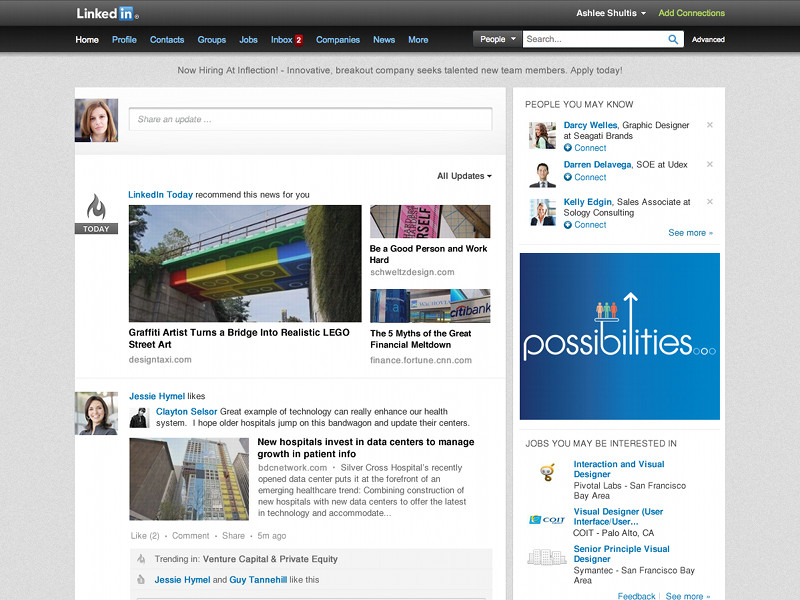The width and height of the screenshot is (800, 600).
Task: Open Ashlee Shultis account dropdown
Action: (x=611, y=13)
